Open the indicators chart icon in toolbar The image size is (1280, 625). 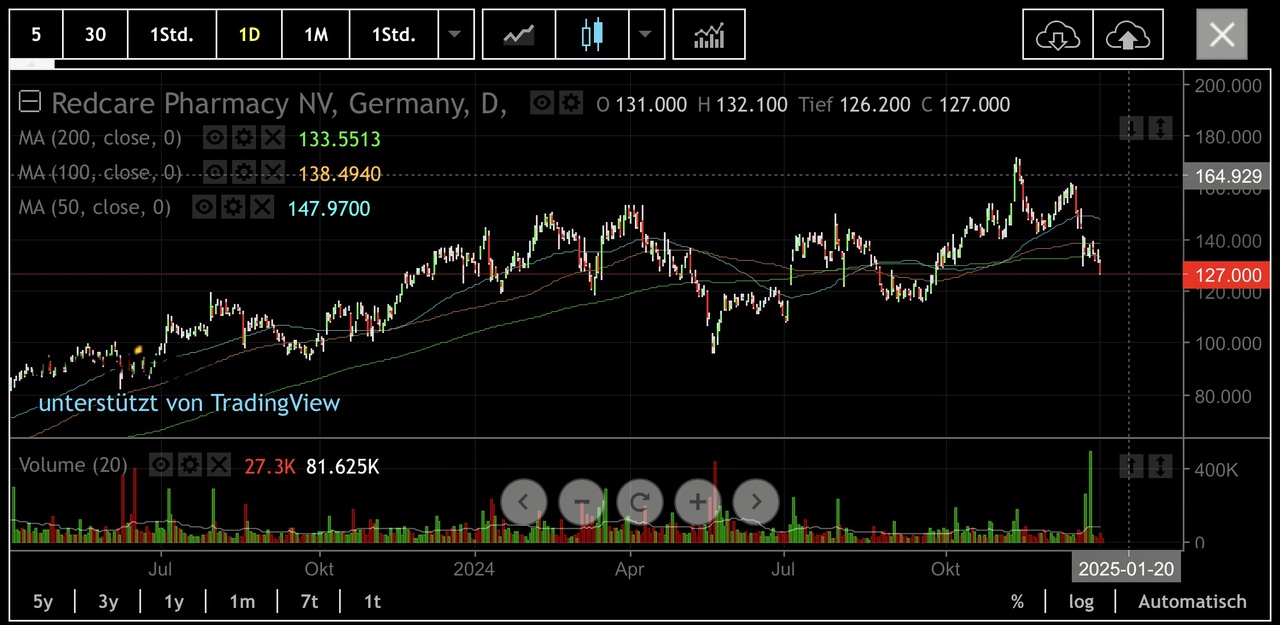pyautogui.click(x=709, y=35)
